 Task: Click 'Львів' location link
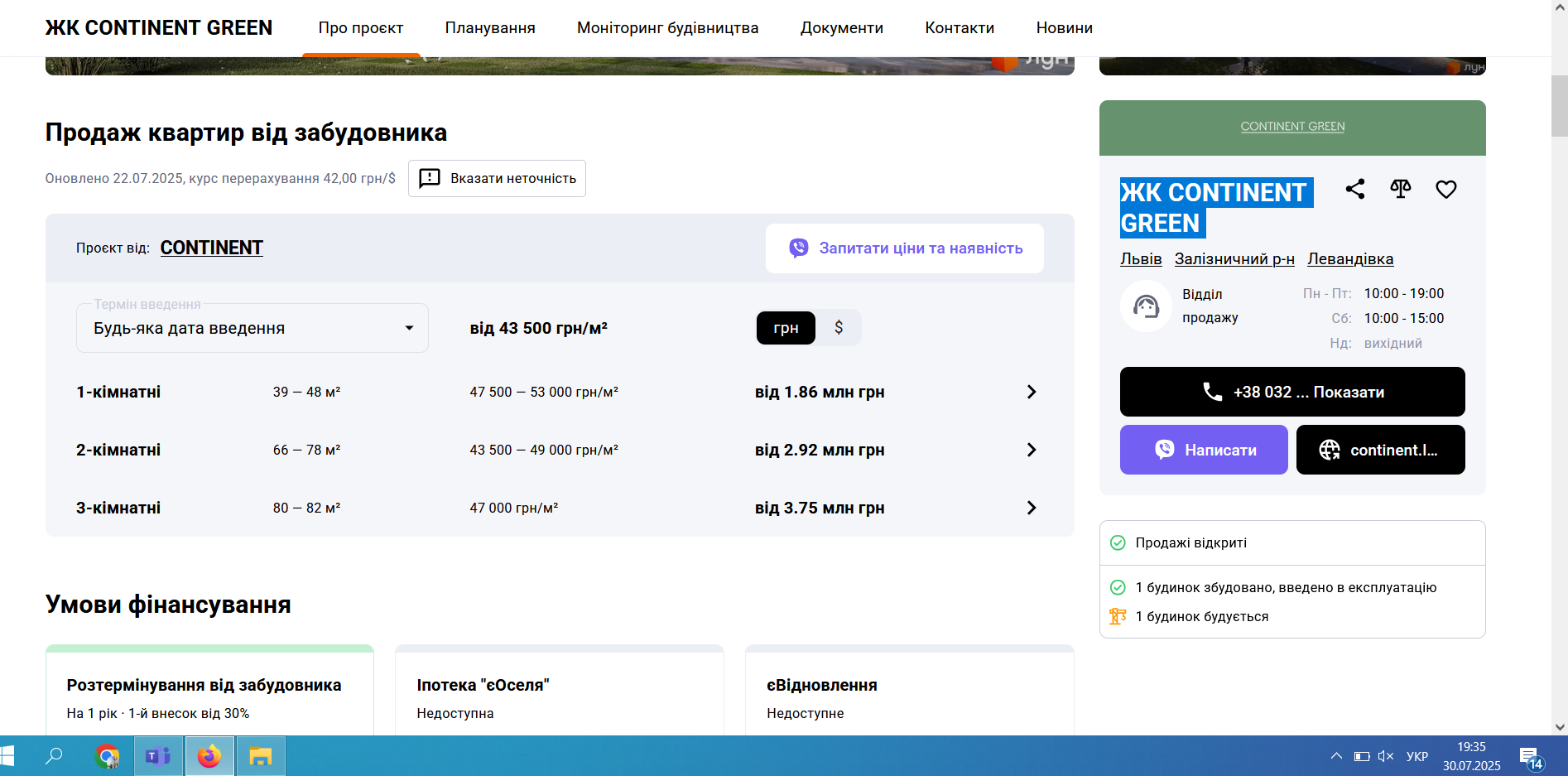click(x=1141, y=259)
